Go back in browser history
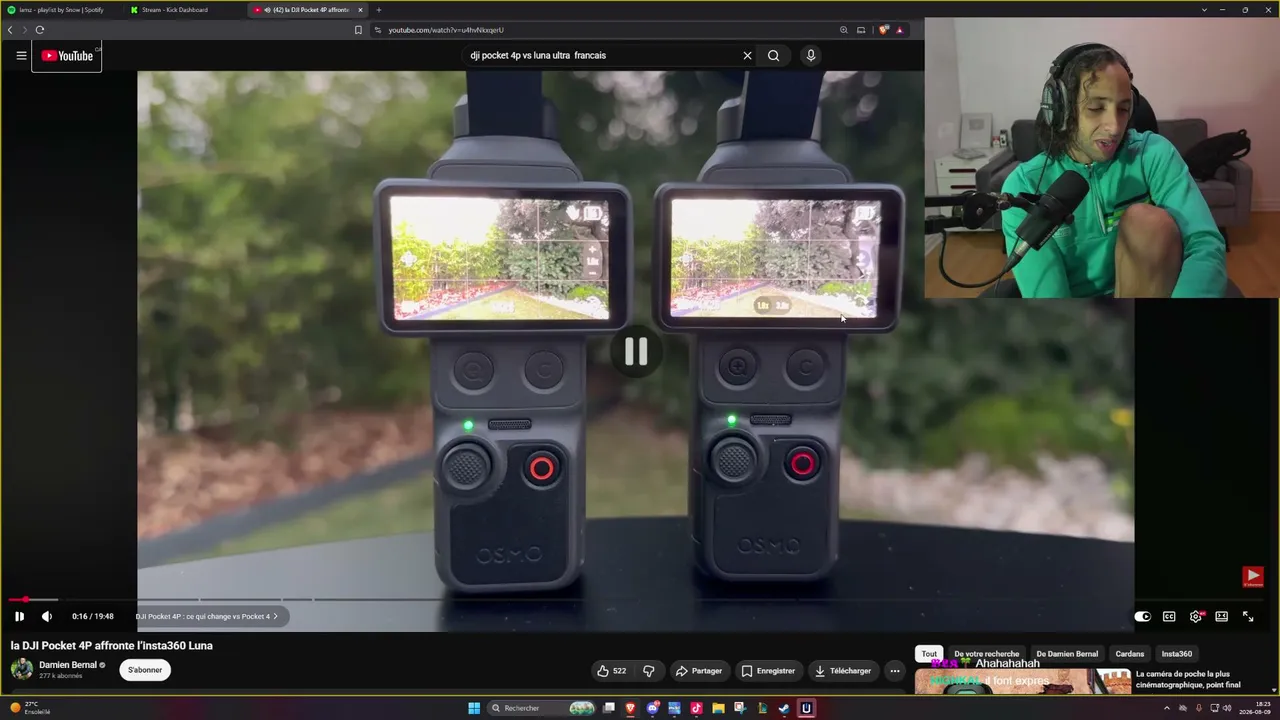The image size is (1280, 720). point(10,30)
